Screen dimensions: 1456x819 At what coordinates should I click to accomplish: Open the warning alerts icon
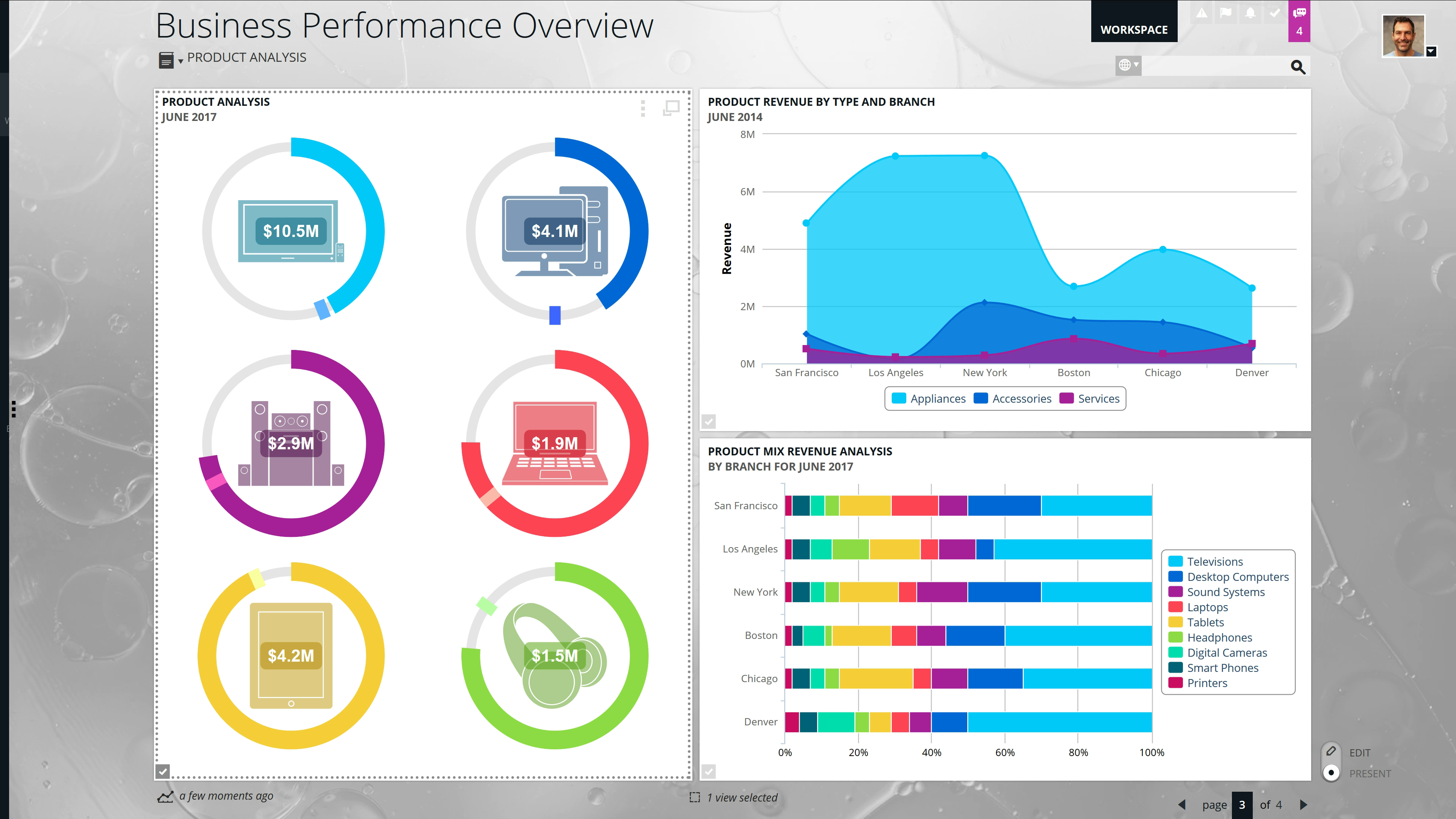coord(1202,13)
